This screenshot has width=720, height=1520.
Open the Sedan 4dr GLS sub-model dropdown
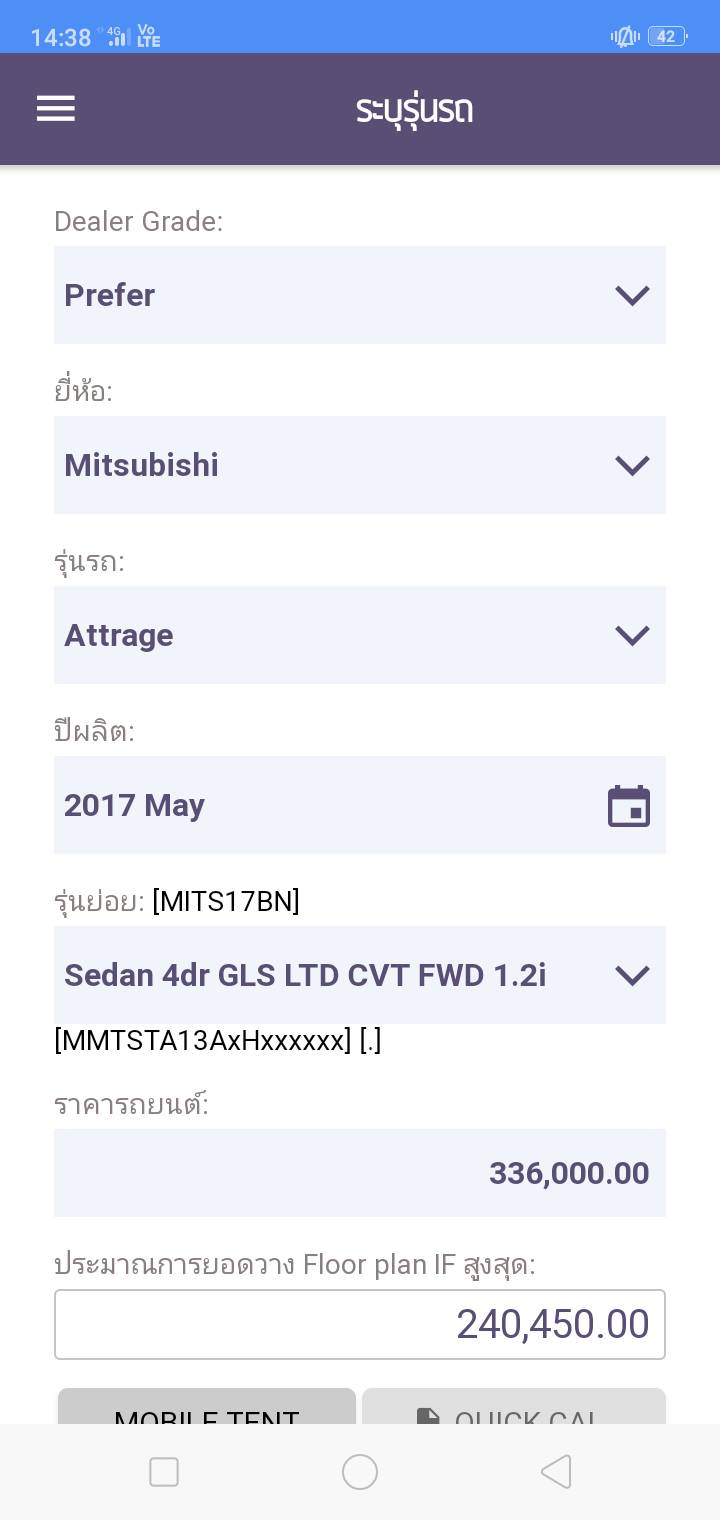click(360, 975)
